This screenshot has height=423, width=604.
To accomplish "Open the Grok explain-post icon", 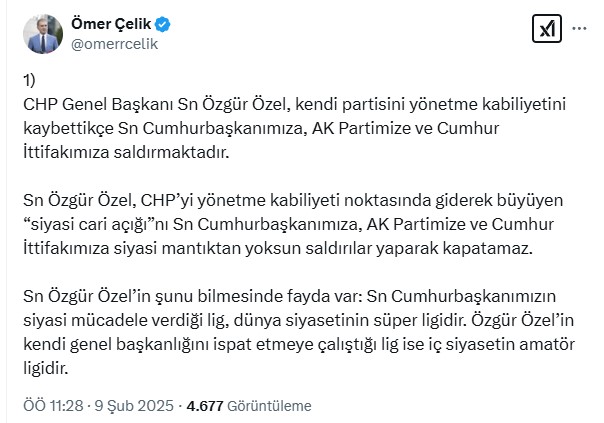I will click(546, 29).
